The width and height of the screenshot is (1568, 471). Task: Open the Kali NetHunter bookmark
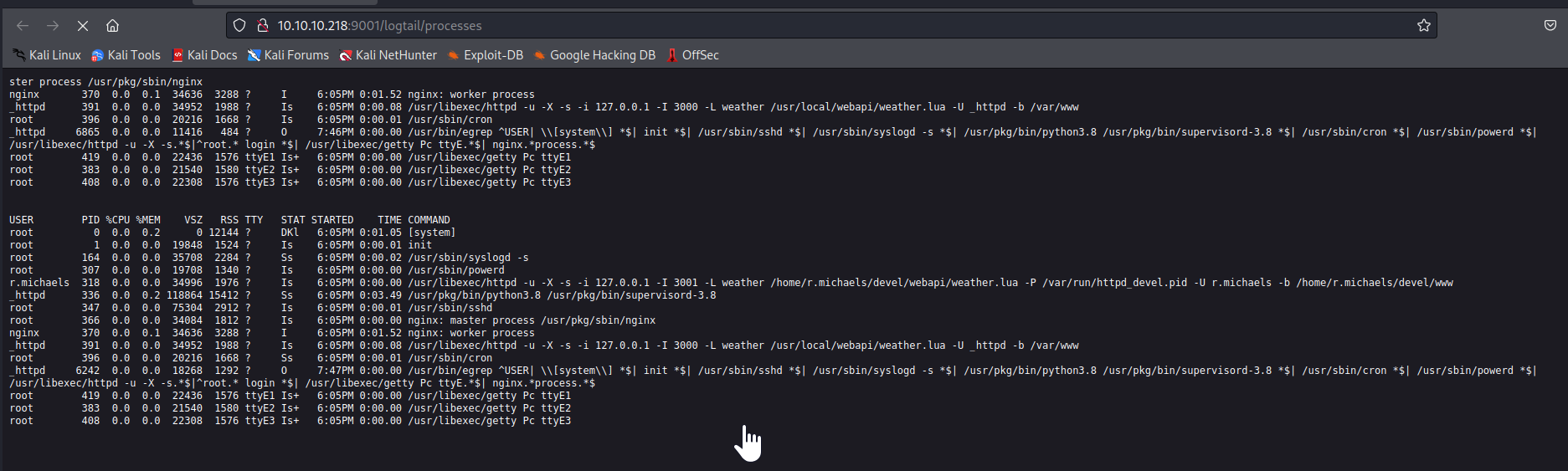(x=388, y=55)
